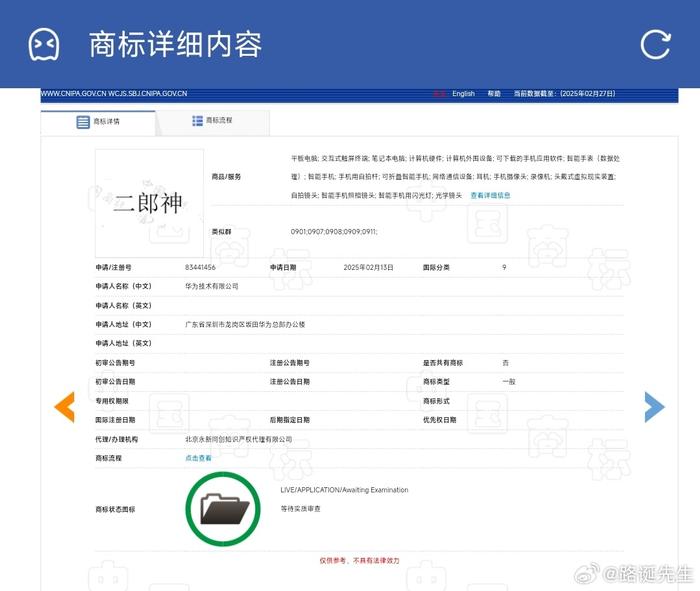This screenshot has width=700, height=591.
Task: Switch to the 商标详情 tab
Action: point(98,122)
